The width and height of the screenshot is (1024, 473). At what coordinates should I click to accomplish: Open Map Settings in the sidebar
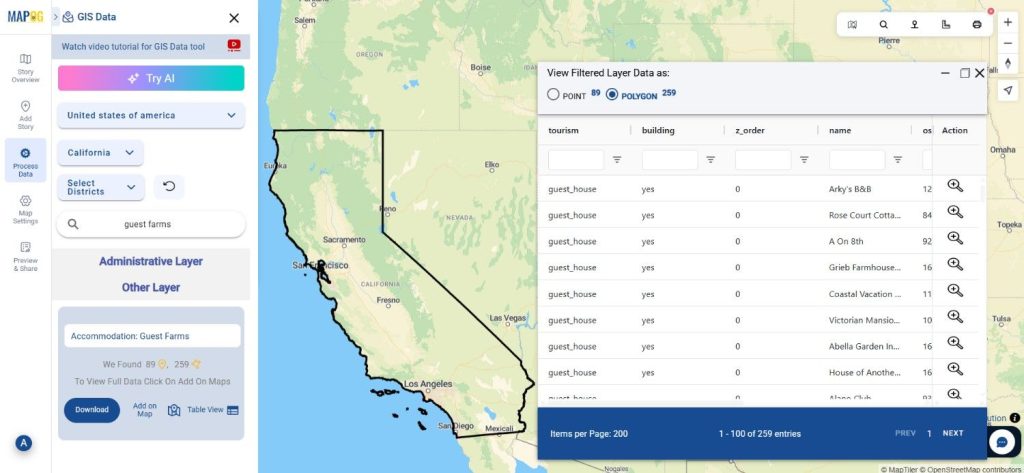click(x=25, y=209)
